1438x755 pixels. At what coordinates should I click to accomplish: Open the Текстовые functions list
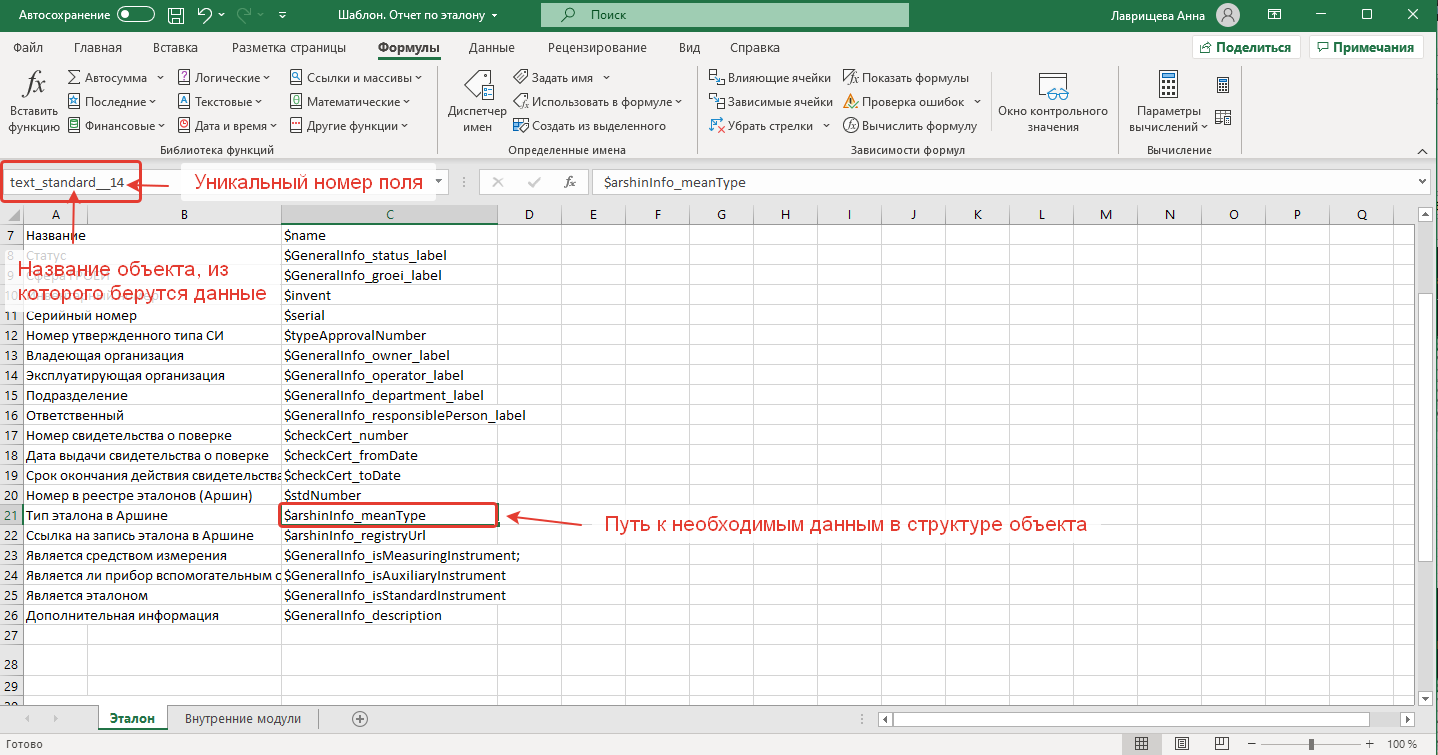pyautogui.click(x=219, y=102)
